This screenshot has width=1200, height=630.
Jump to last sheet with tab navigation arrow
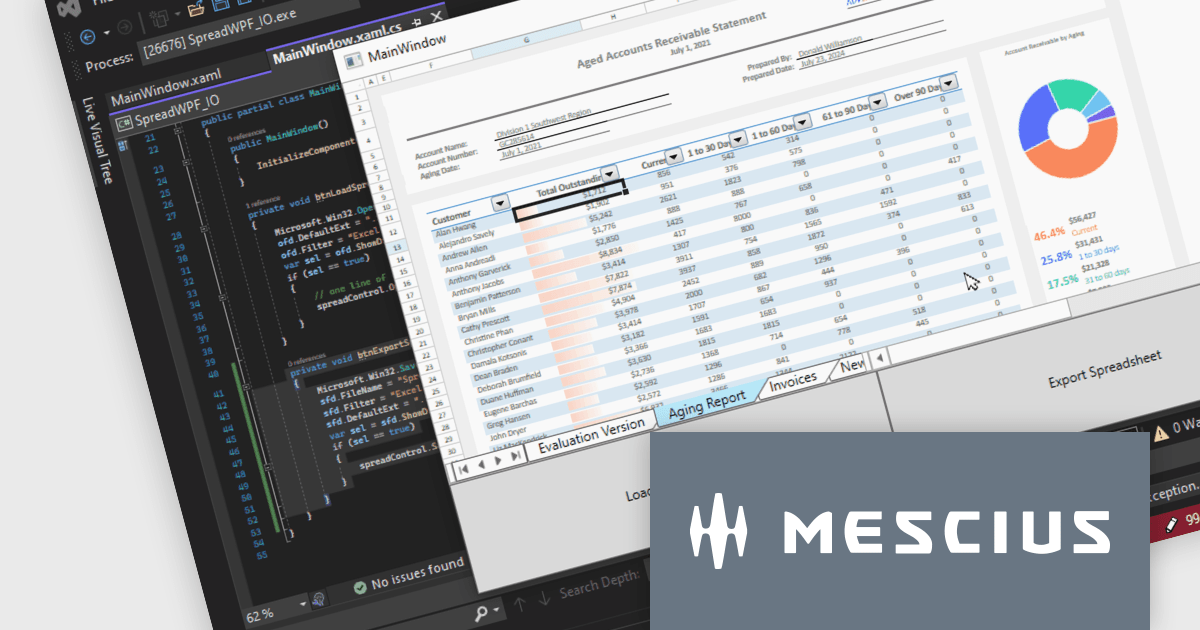point(518,455)
